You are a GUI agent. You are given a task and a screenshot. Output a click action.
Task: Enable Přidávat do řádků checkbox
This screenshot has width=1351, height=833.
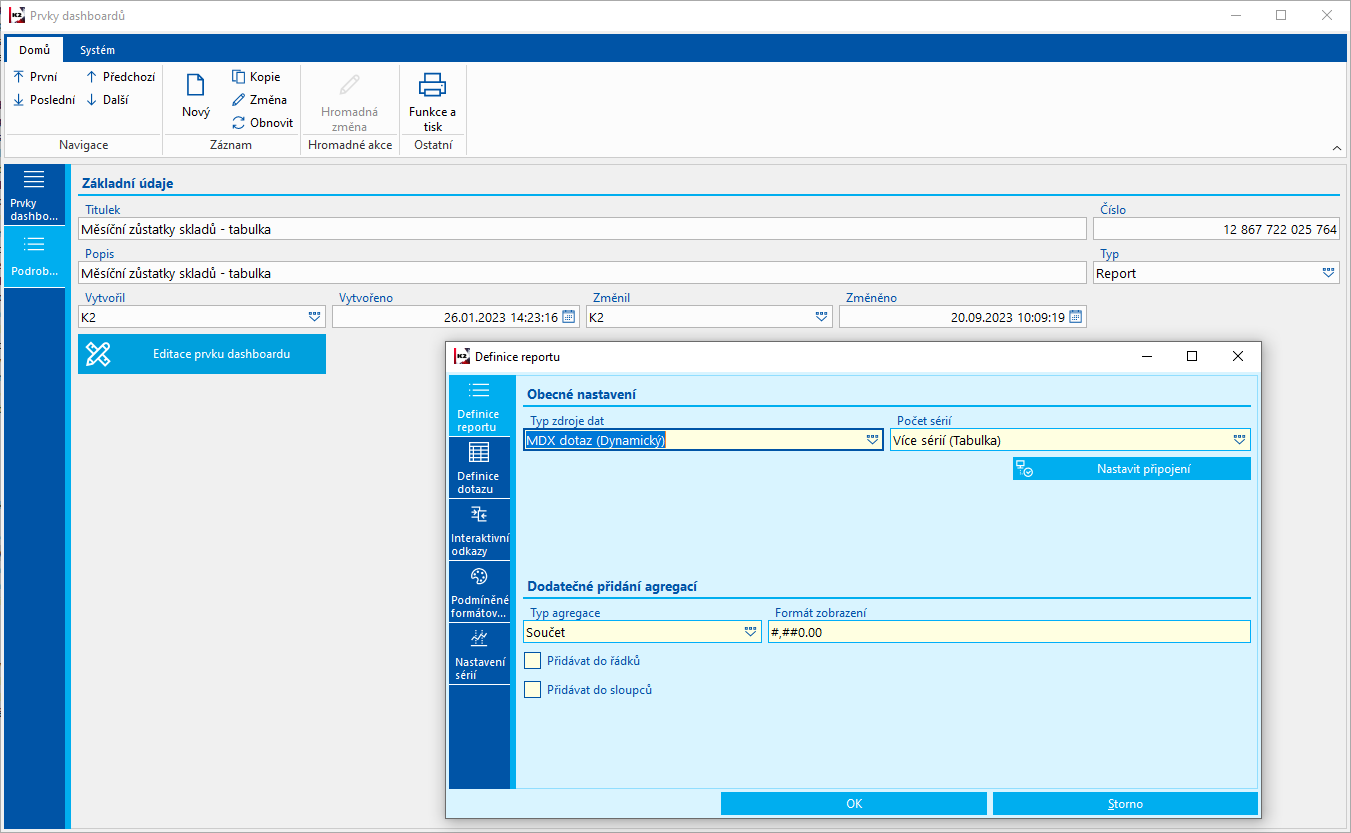click(x=532, y=661)
